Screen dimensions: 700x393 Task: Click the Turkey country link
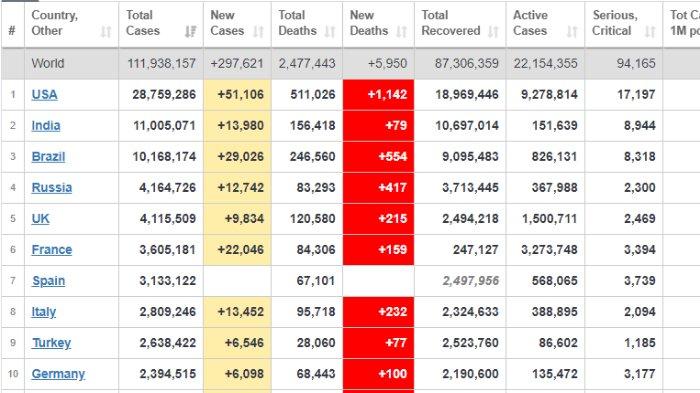point(52,343)
